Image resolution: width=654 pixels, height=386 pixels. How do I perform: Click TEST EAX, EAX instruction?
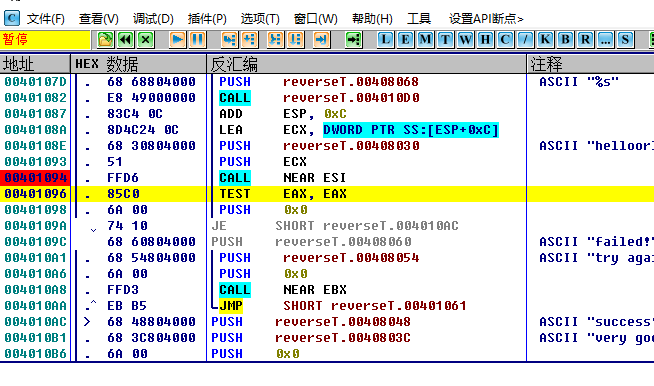click(x=282, y=194)
